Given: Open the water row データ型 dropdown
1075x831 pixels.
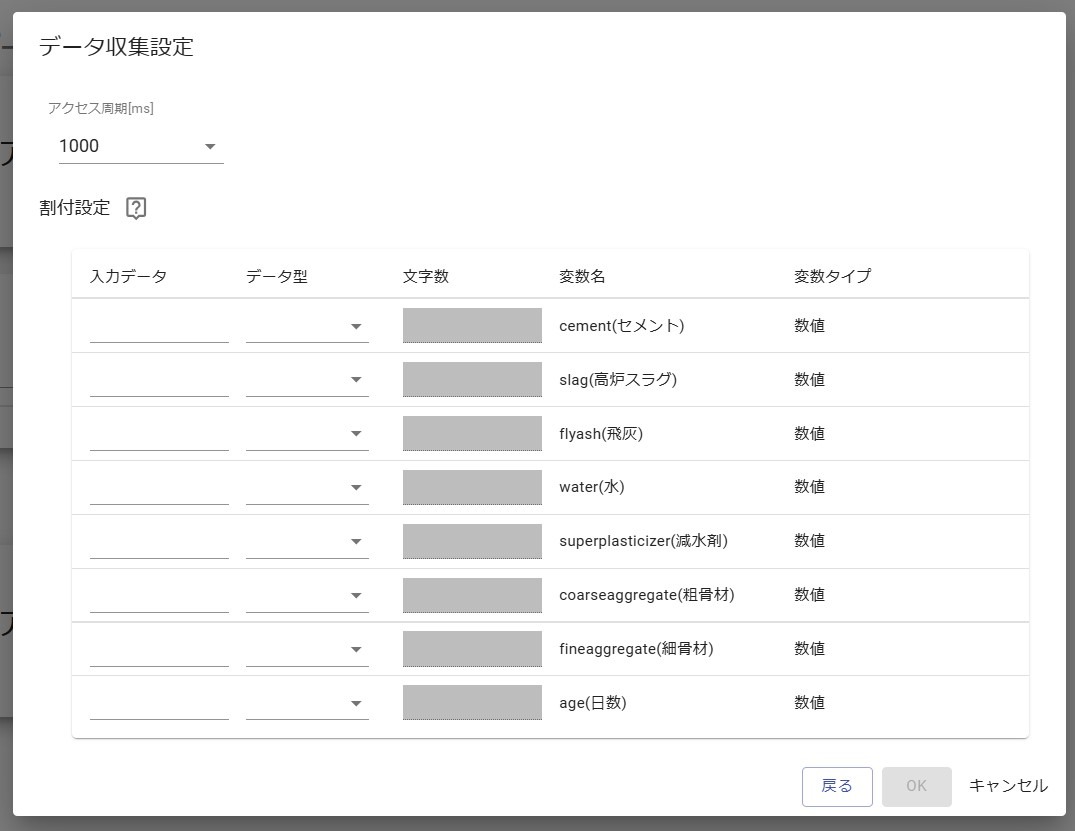Looking at the screenshot, I should 307,489.
